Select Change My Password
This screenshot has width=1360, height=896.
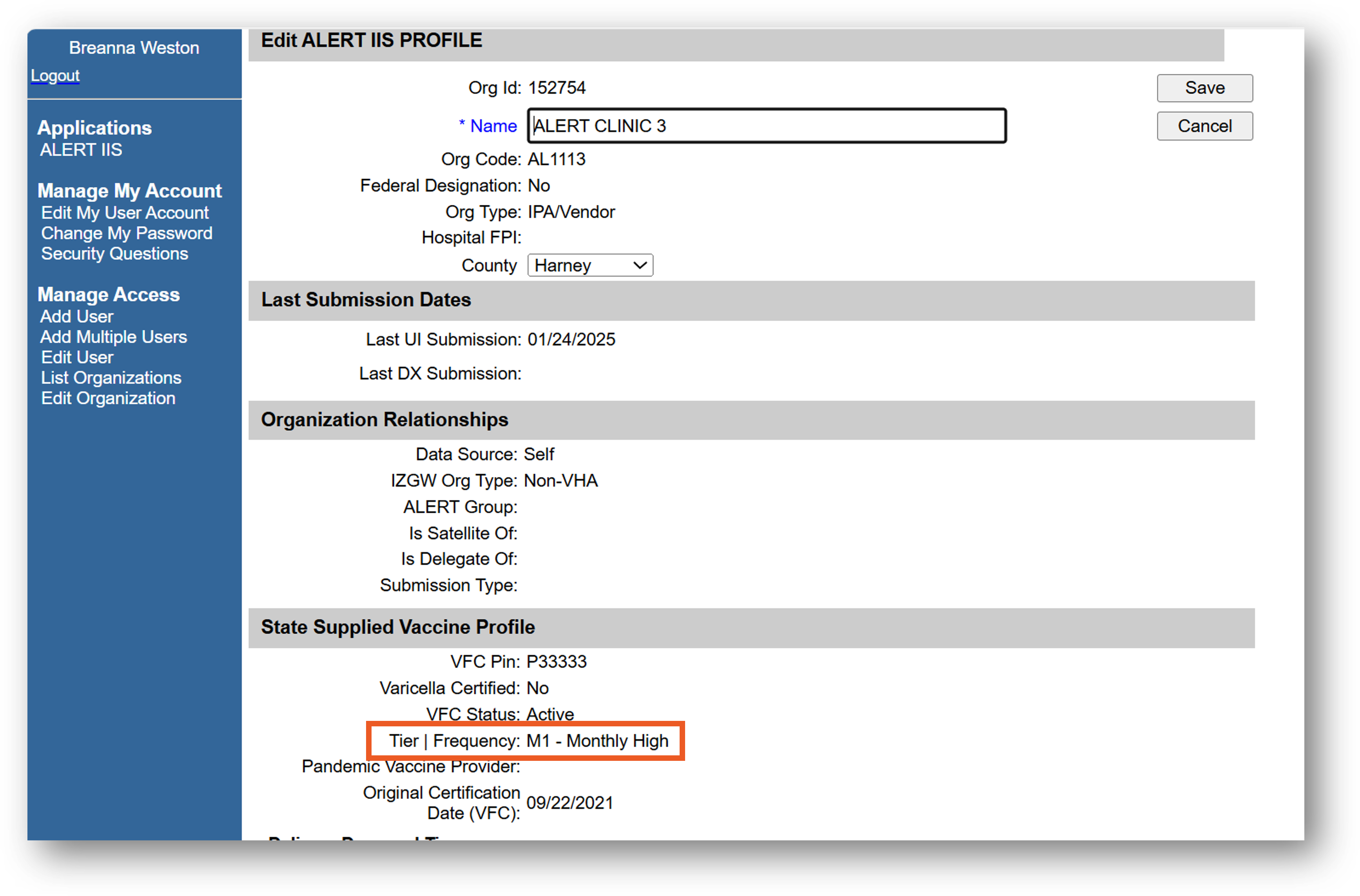point(126,233)
